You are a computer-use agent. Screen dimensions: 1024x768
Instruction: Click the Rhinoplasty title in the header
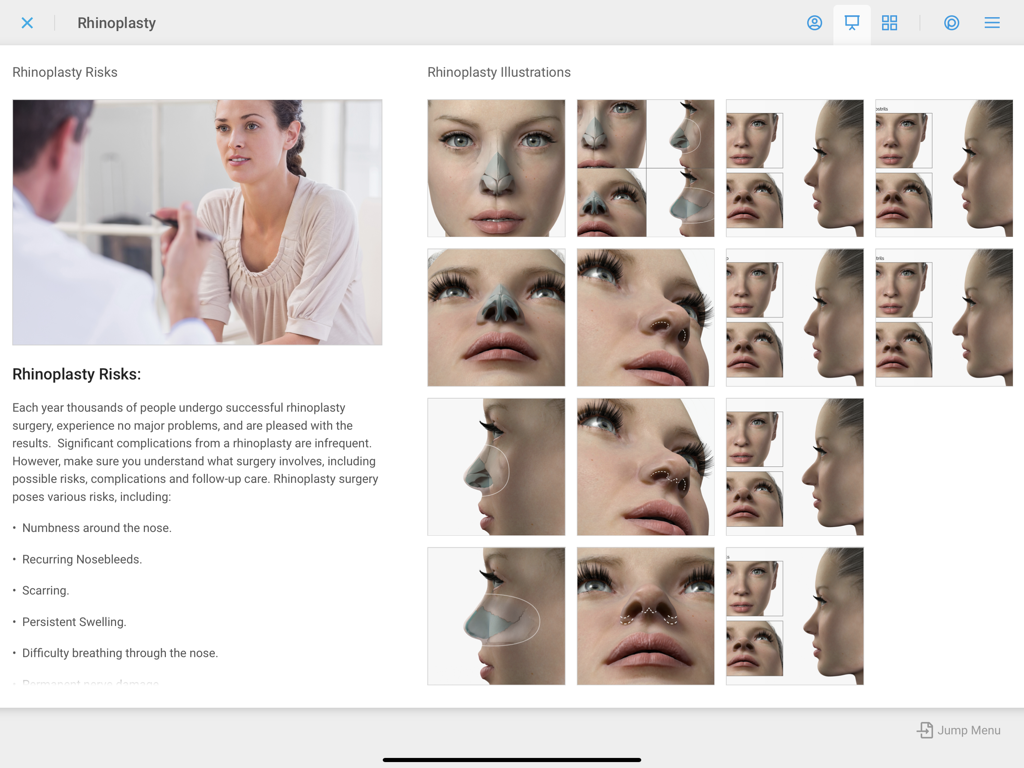coord(116,22)
